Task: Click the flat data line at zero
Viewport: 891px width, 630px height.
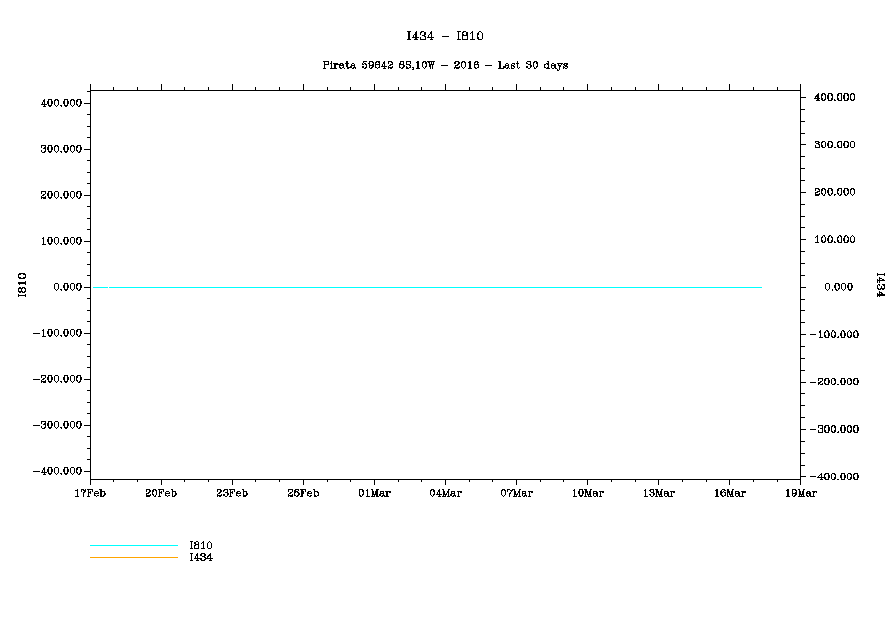Action: click(x=430, y=287)
